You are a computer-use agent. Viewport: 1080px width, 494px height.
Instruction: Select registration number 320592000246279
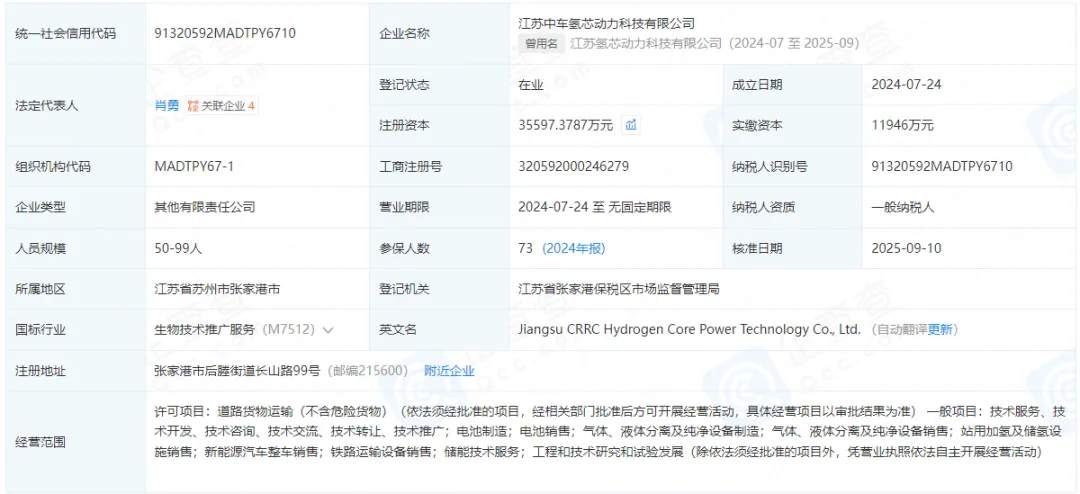(573, 166)
